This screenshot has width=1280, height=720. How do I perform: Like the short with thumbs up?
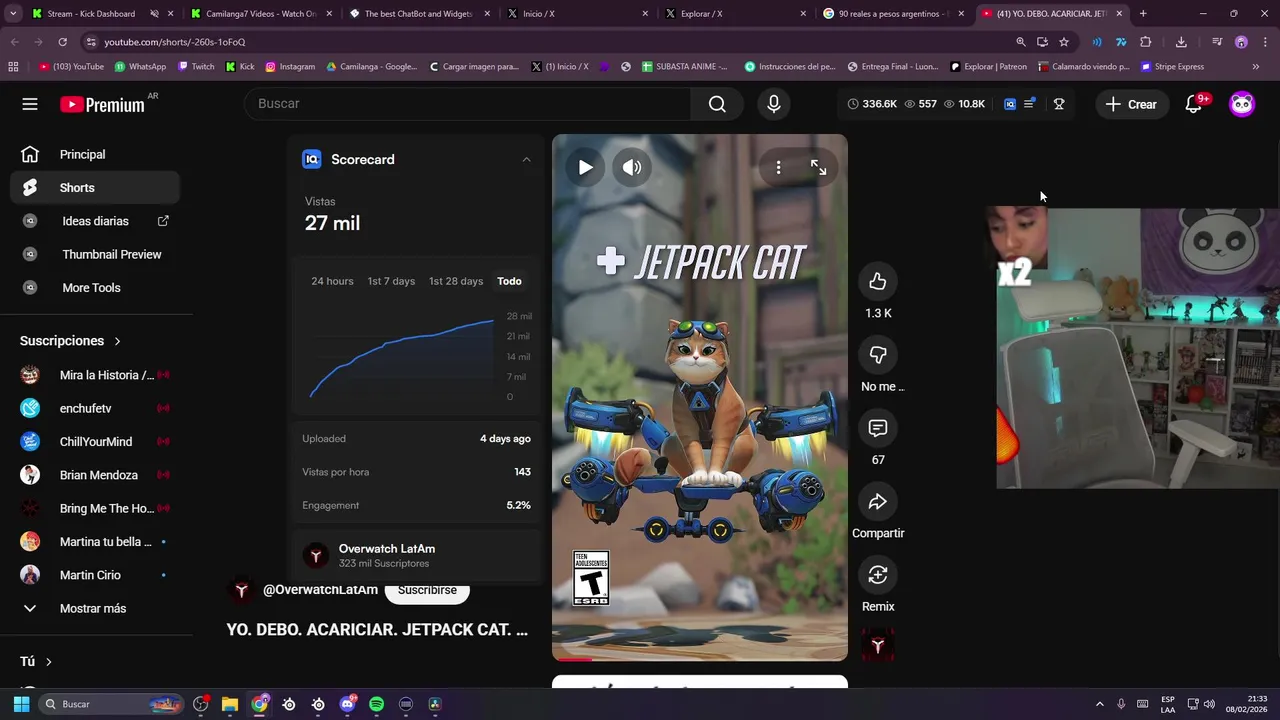(x=878, y=282)
